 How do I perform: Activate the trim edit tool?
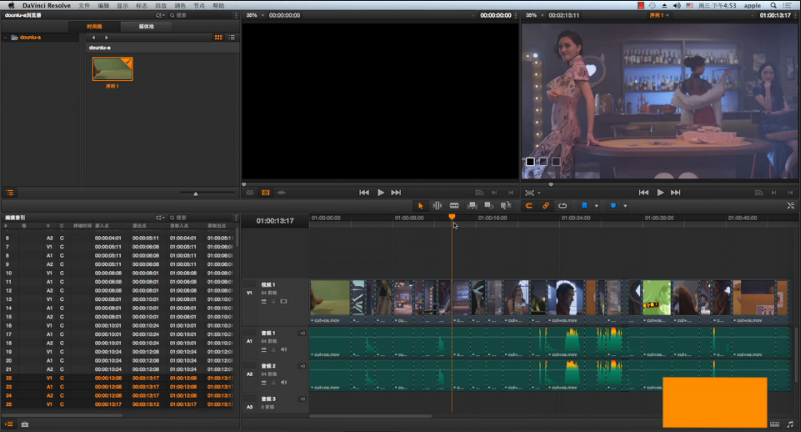pyautogui.click(x=437, y=206)
